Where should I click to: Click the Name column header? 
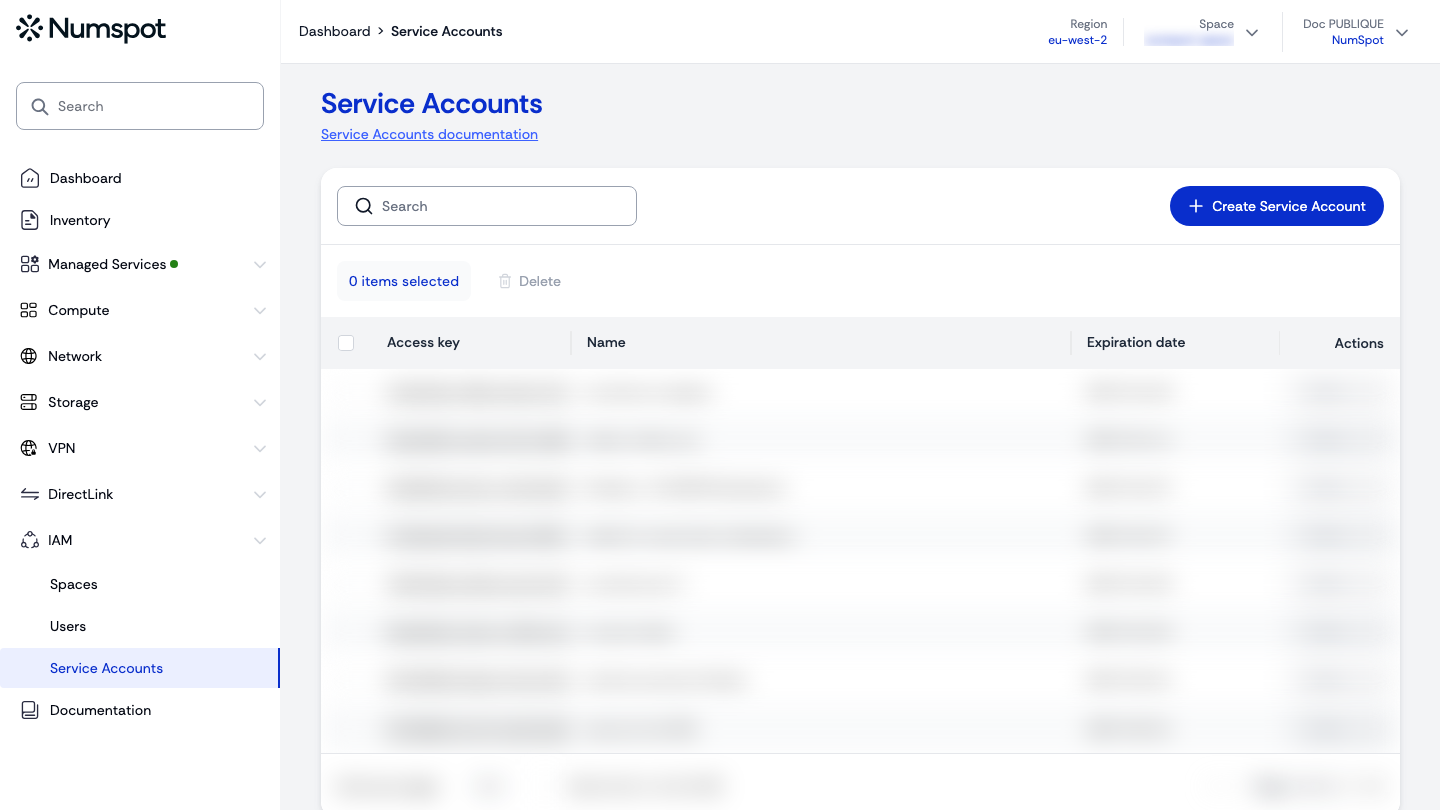point(606,342)
